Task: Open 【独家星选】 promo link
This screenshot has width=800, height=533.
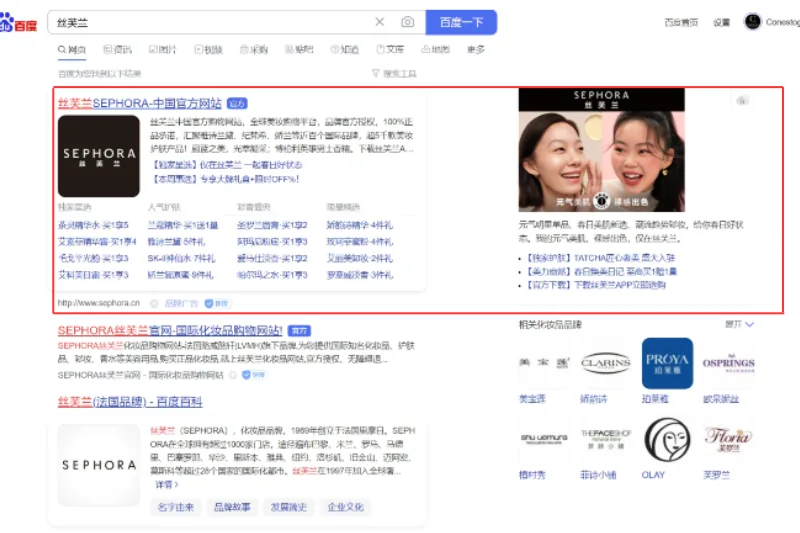Action: tap(226, 165)
